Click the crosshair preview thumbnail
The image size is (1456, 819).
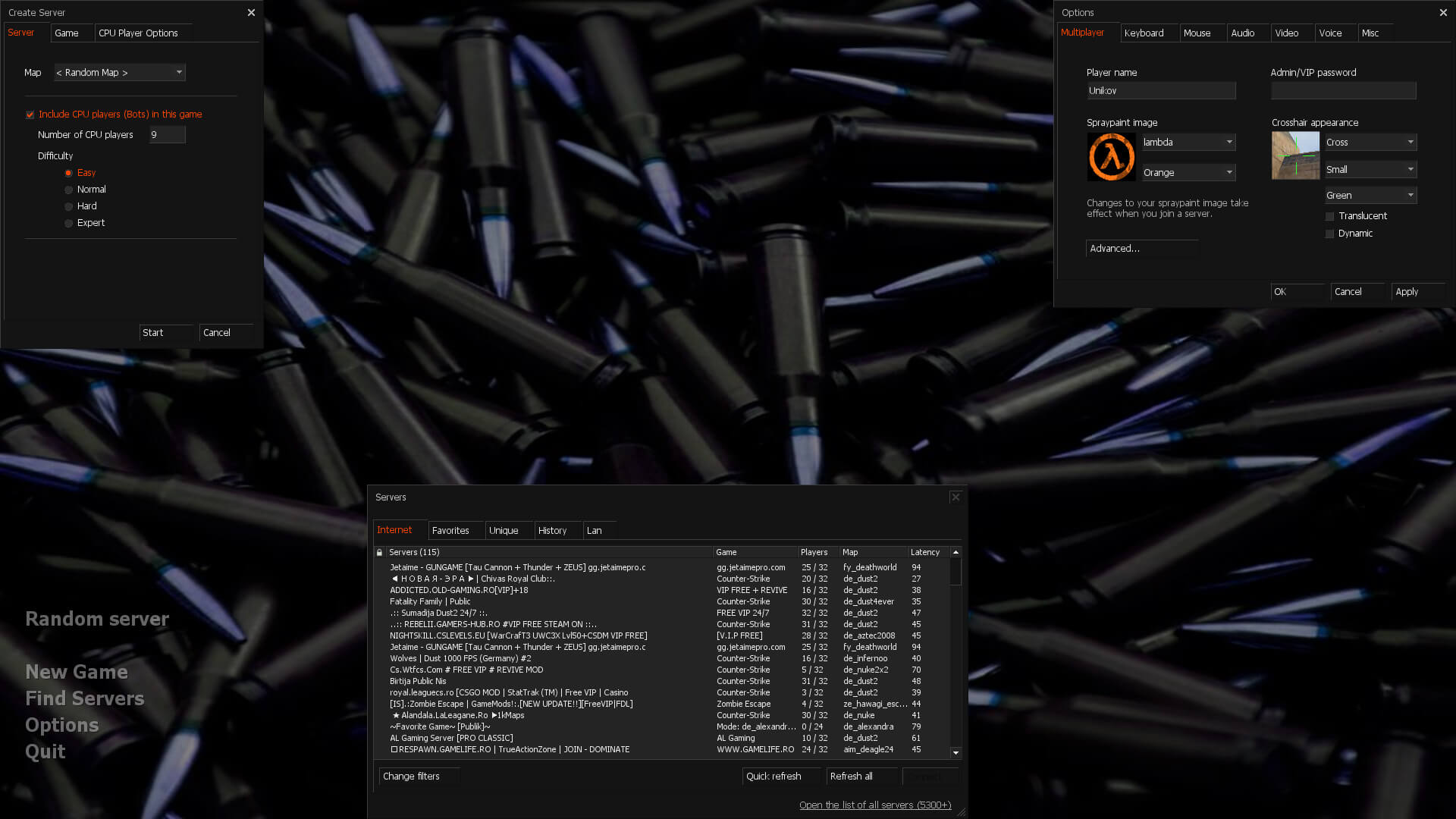[x=1295, y=155]
